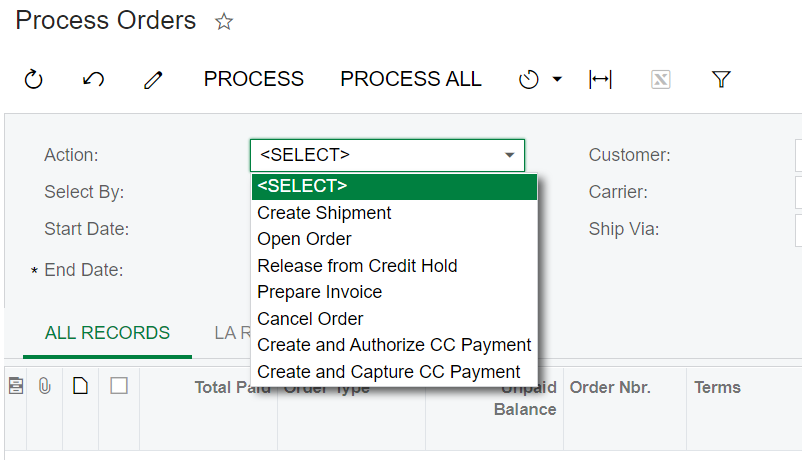Click the fit to screen columns icon
Screen dimensions: 802x460
[600, 79]
